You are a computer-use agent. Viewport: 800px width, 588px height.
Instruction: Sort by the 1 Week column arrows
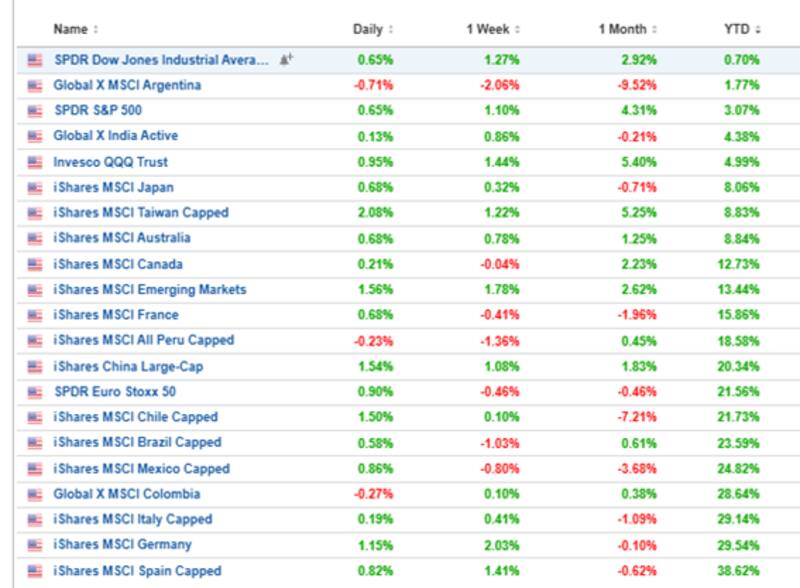[x=517, y=29]
